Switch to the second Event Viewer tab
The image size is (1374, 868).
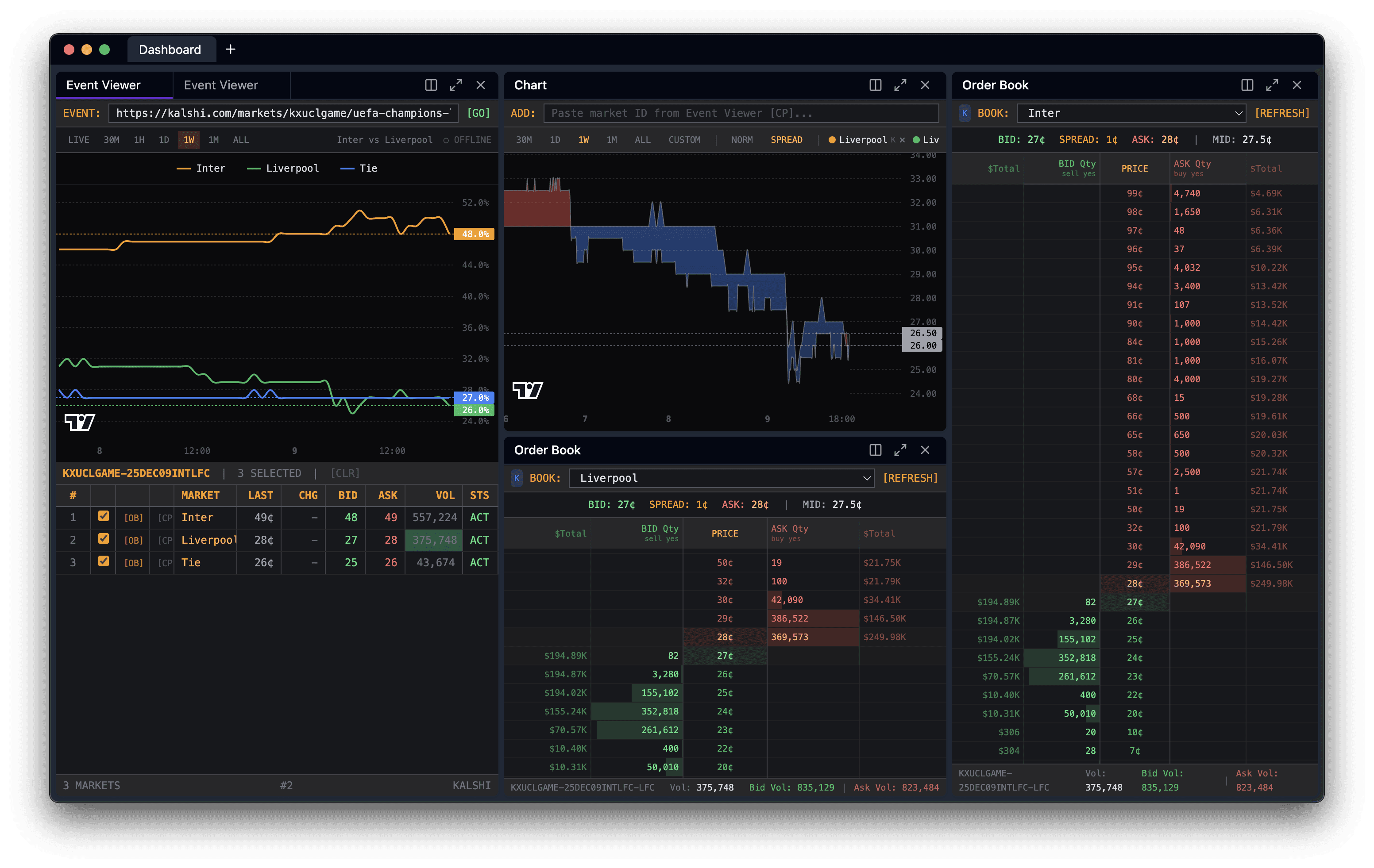[221, 85]
